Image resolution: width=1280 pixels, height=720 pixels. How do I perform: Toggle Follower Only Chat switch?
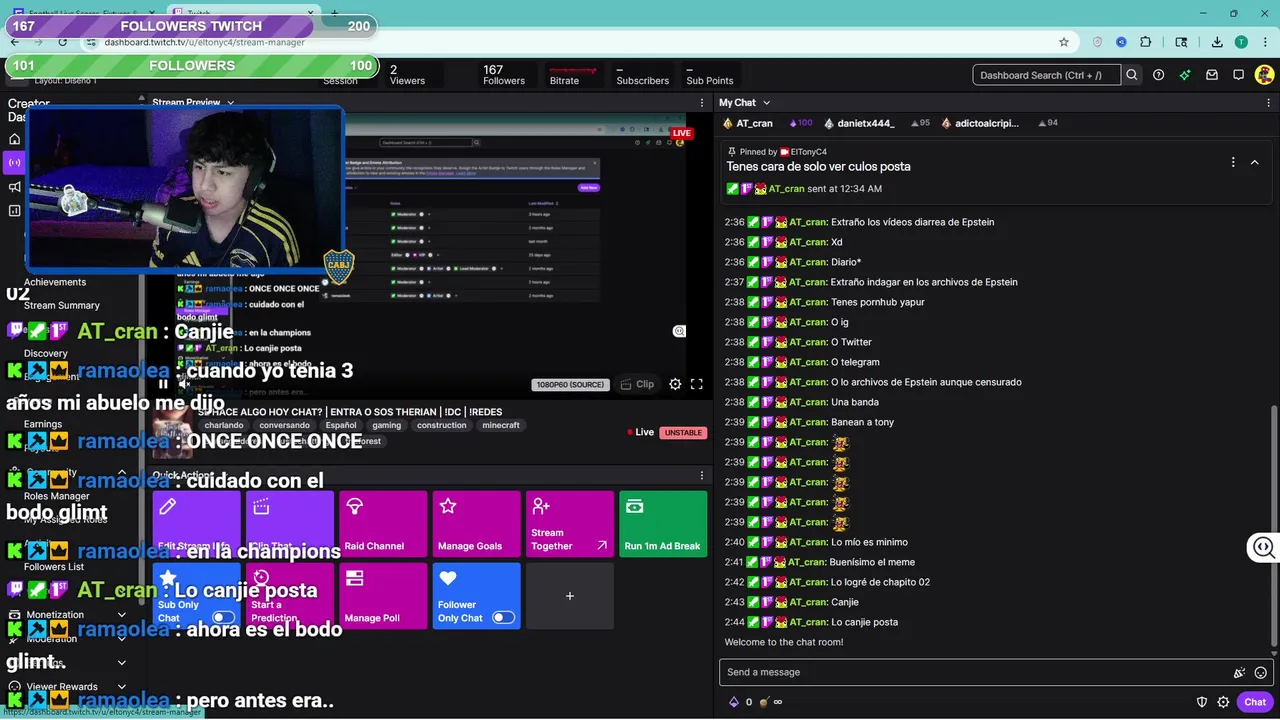[x=503, y=618]
